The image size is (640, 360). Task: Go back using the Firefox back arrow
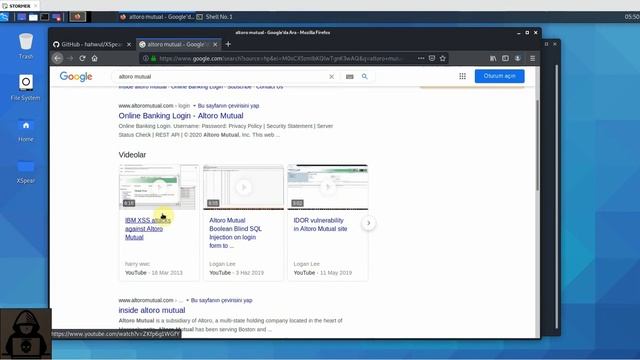[x=58, y=58]
